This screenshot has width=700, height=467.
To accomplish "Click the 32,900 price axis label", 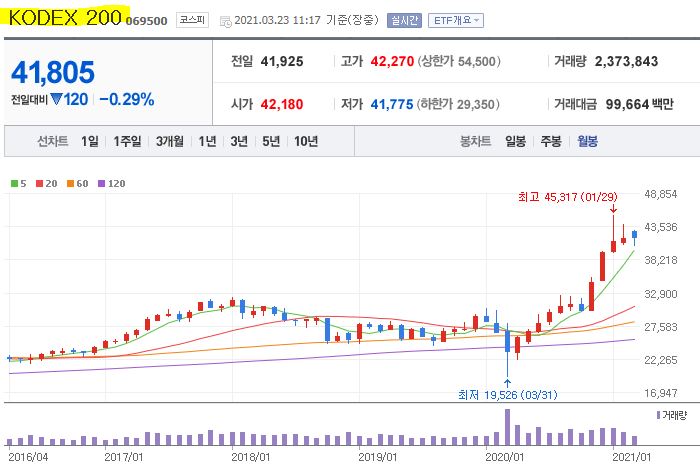I will pos(661,294).
